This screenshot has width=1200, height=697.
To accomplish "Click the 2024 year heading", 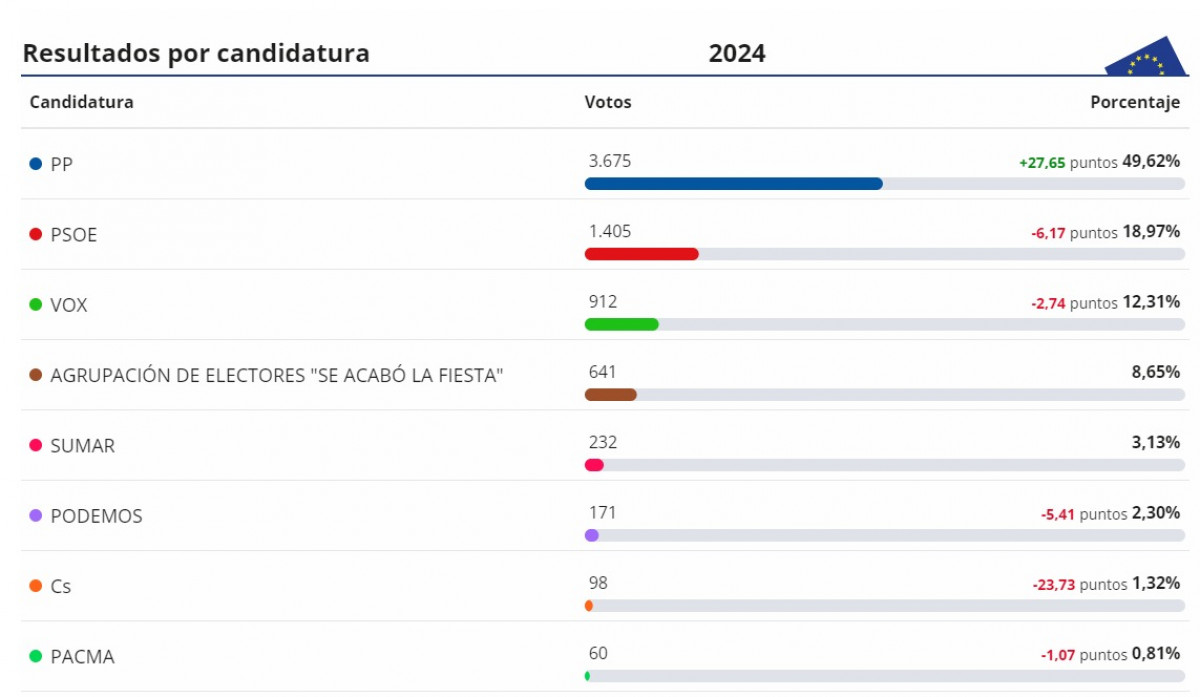I will click(737, 54).
